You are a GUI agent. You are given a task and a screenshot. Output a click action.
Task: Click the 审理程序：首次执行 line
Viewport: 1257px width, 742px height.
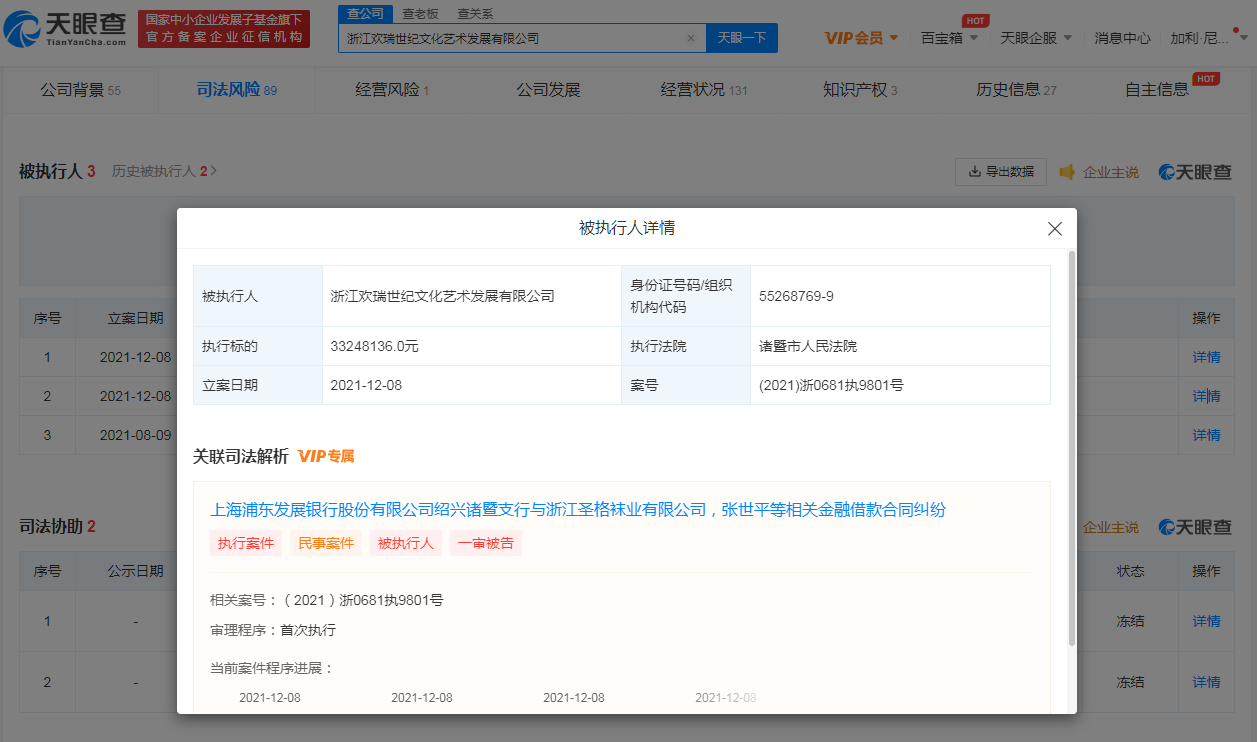coord(273,630)
